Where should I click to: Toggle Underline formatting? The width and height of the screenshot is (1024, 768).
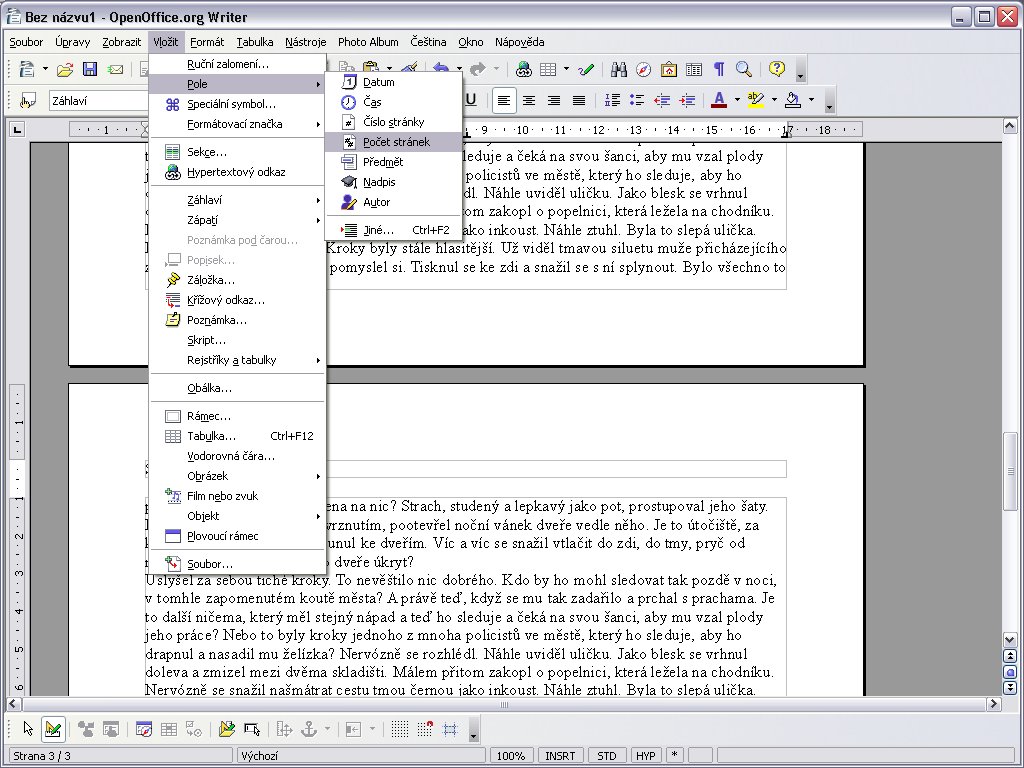pyautogui.click(x=471, y=100)
